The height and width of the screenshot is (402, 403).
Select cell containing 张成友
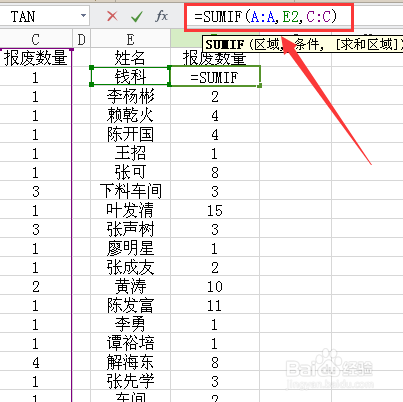(130, 267)
